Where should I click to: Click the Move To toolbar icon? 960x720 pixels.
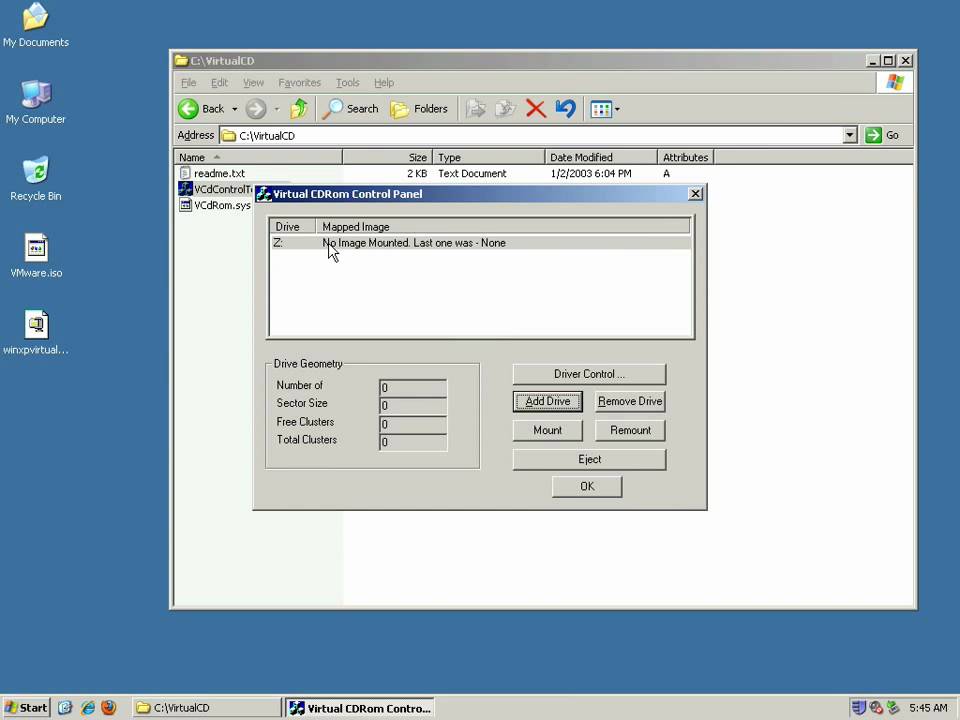coord(476,109)
